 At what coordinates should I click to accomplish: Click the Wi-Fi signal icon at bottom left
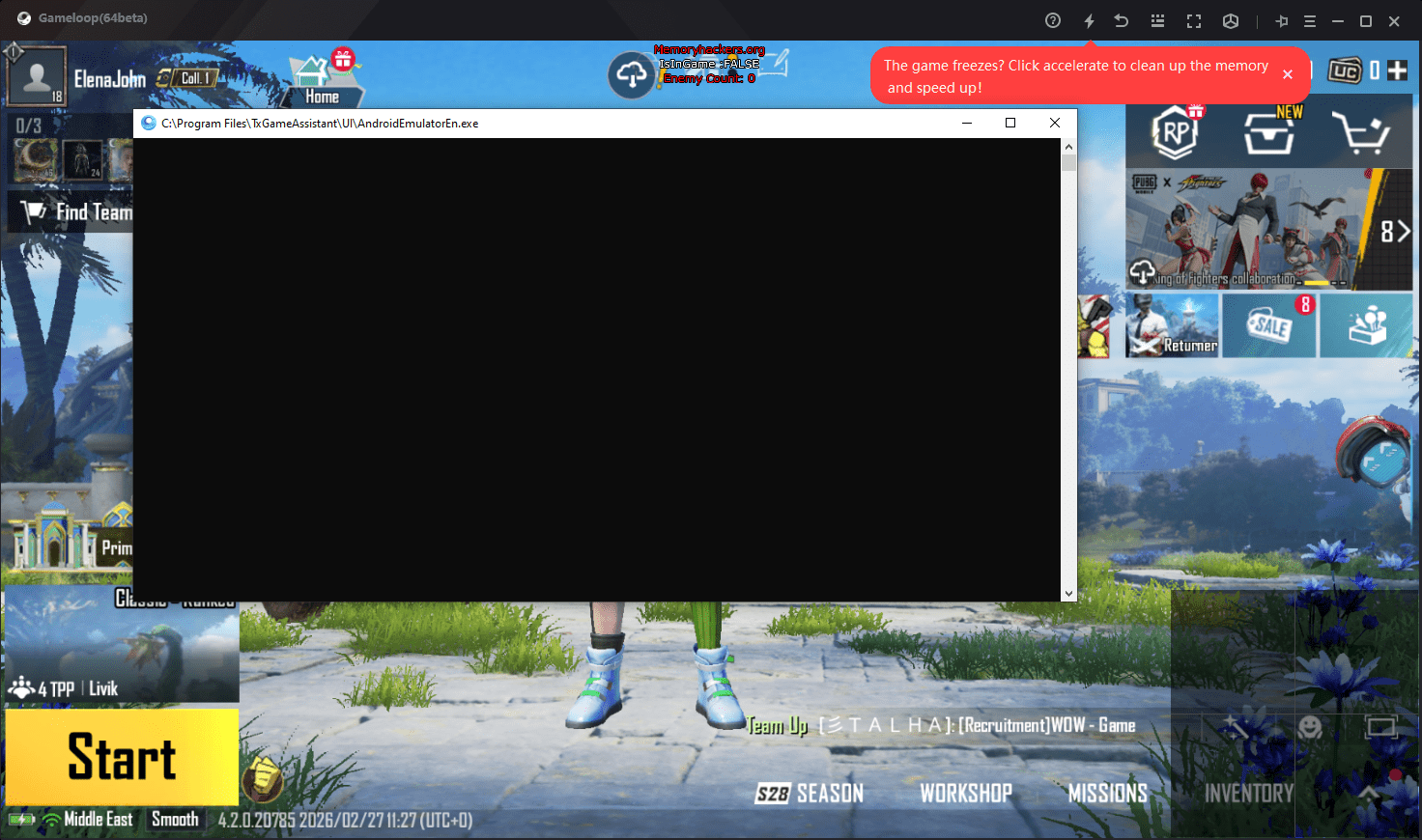tap(51, 820)
